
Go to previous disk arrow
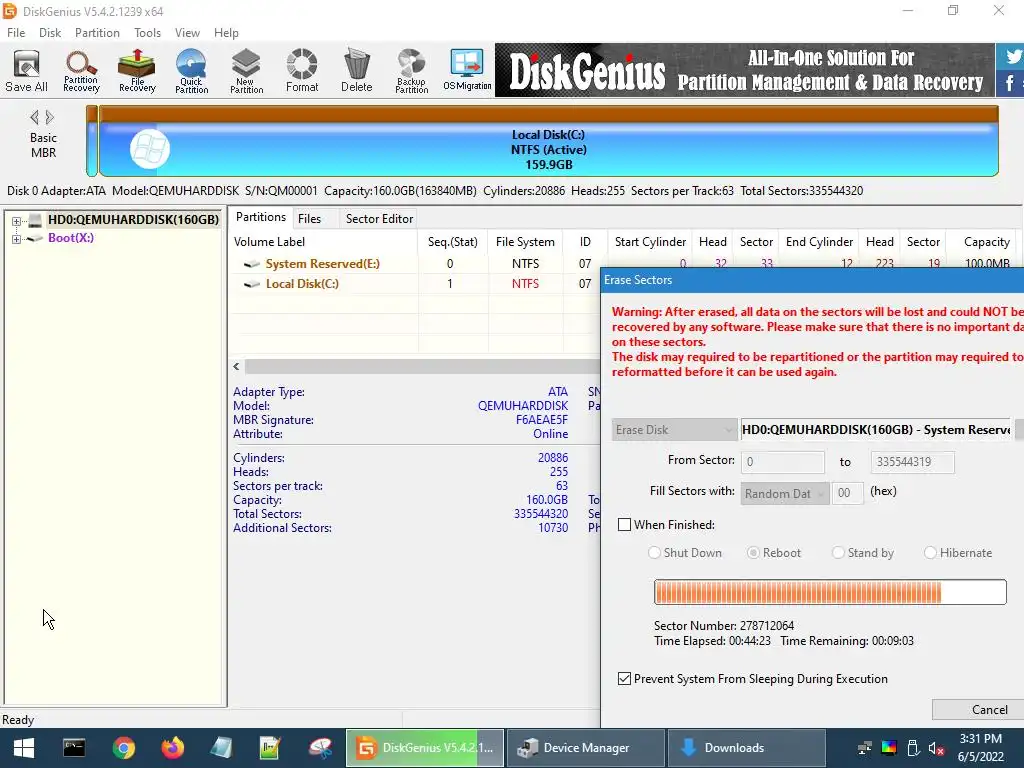pyautogui.click(x=34, y=118)
